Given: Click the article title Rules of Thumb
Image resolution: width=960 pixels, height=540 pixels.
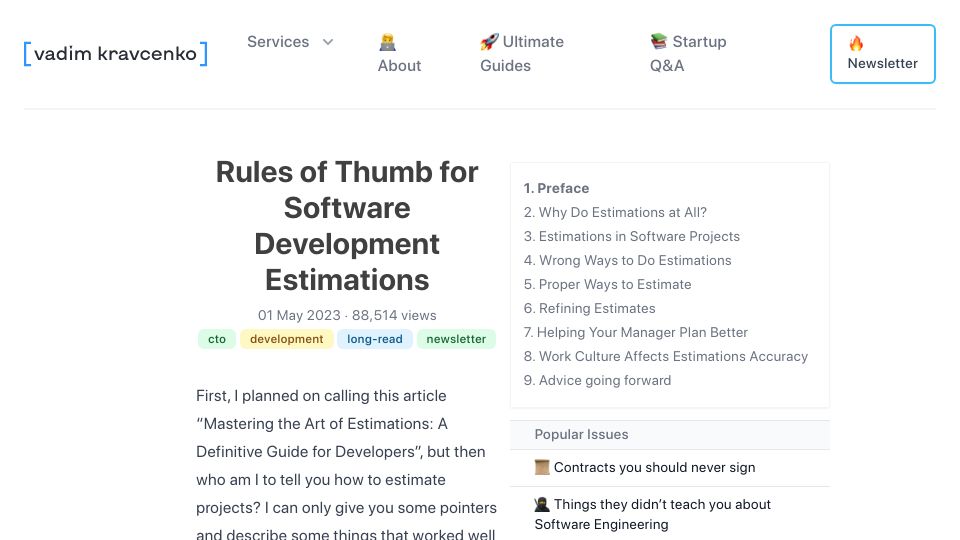Looking at the screenshot, I should [347, 226].
